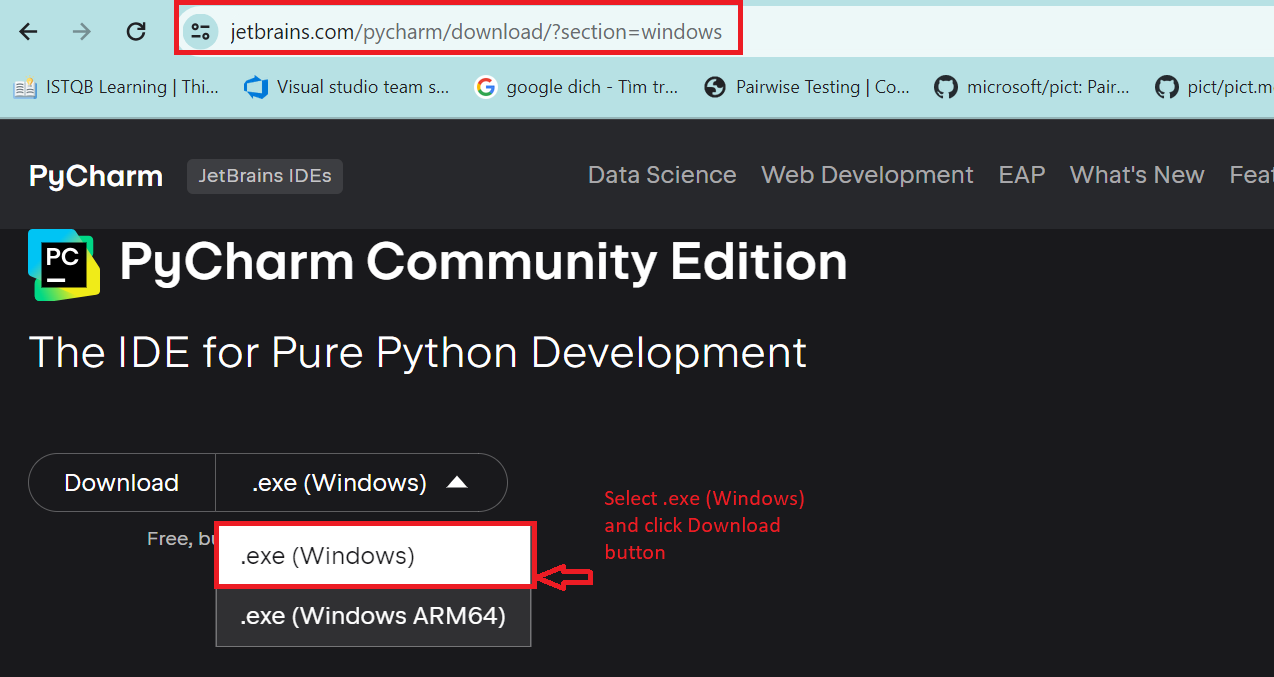The width and height of the screenshot is (1274, 677).
Task: Collapse the installer format dropdown
Action: (360, 482)
